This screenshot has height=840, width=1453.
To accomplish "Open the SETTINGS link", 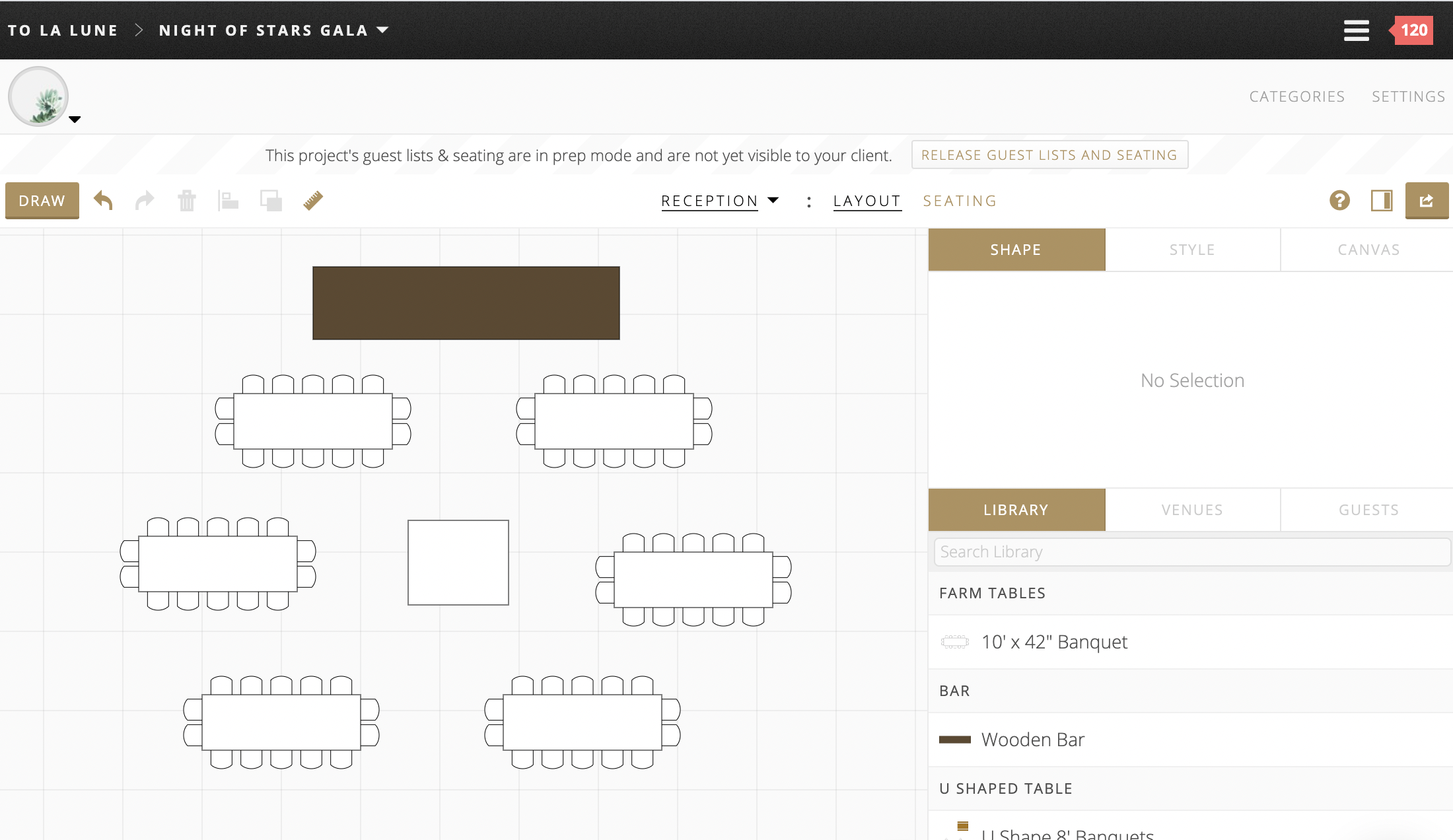I will (x=1407, y=96).
